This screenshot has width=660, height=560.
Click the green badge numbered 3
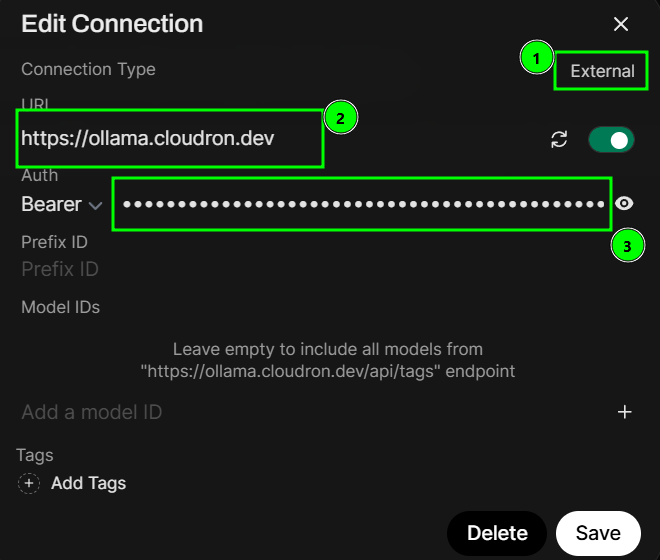click(627, 245)
